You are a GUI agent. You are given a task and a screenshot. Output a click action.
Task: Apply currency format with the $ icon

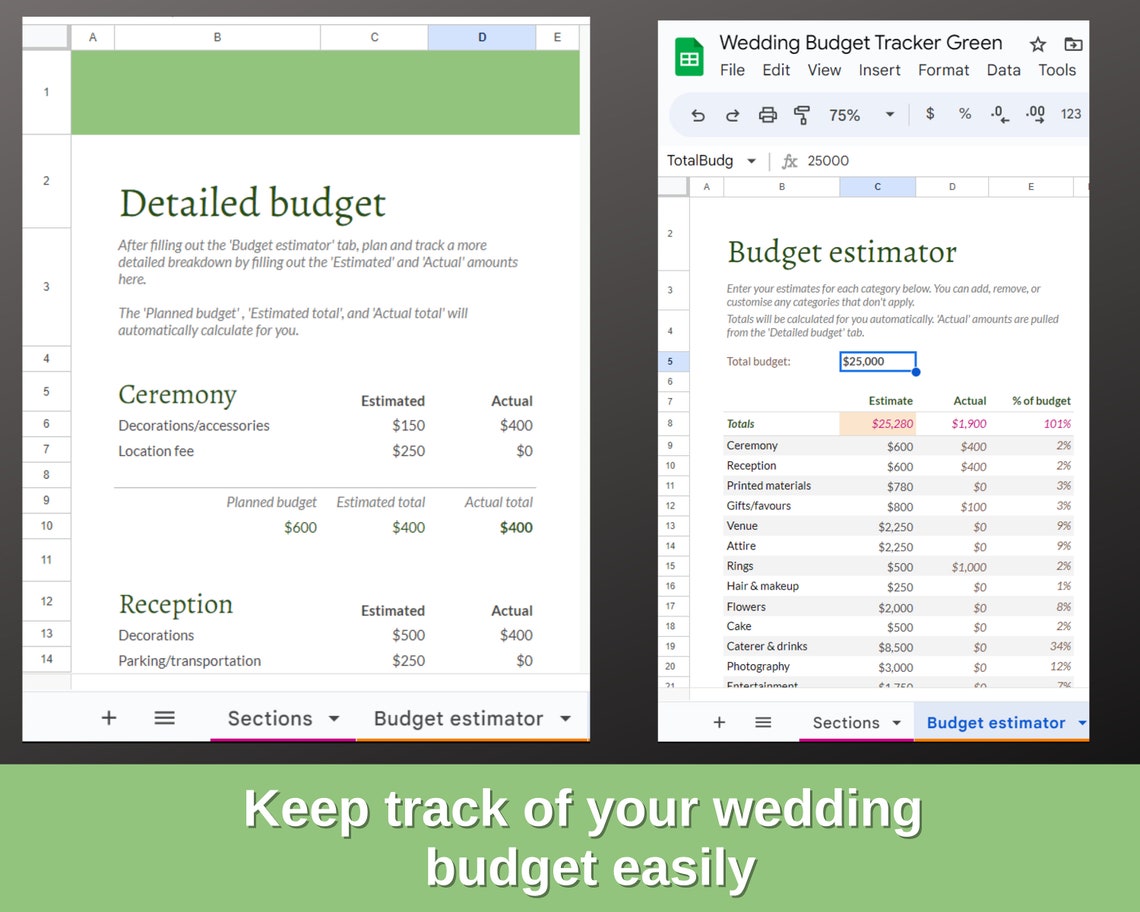[929, 114]
